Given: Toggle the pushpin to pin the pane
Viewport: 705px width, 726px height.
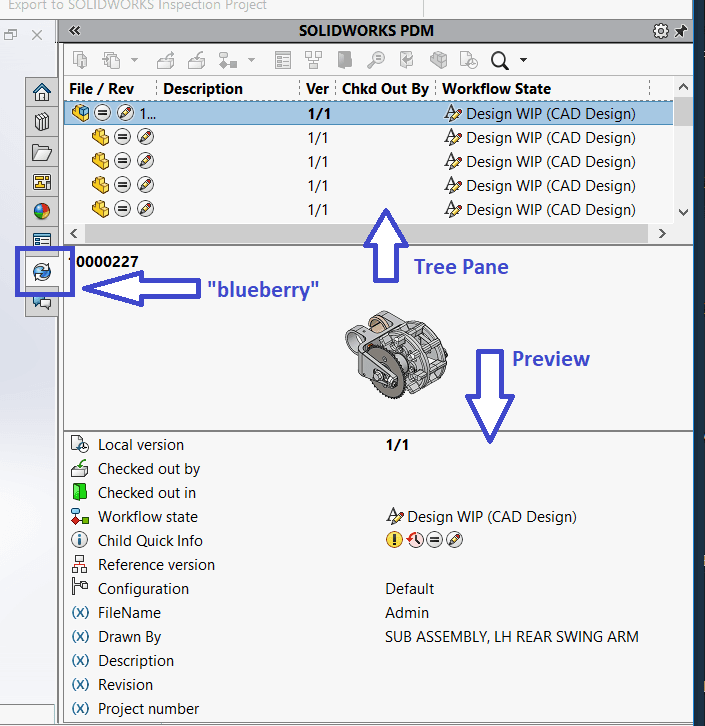Looking at the screenshot, I should click(680, 31).
